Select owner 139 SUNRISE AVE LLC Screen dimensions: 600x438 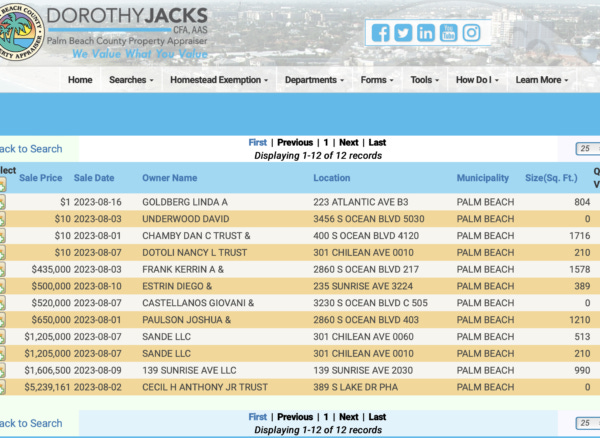[x=189, y=370]
